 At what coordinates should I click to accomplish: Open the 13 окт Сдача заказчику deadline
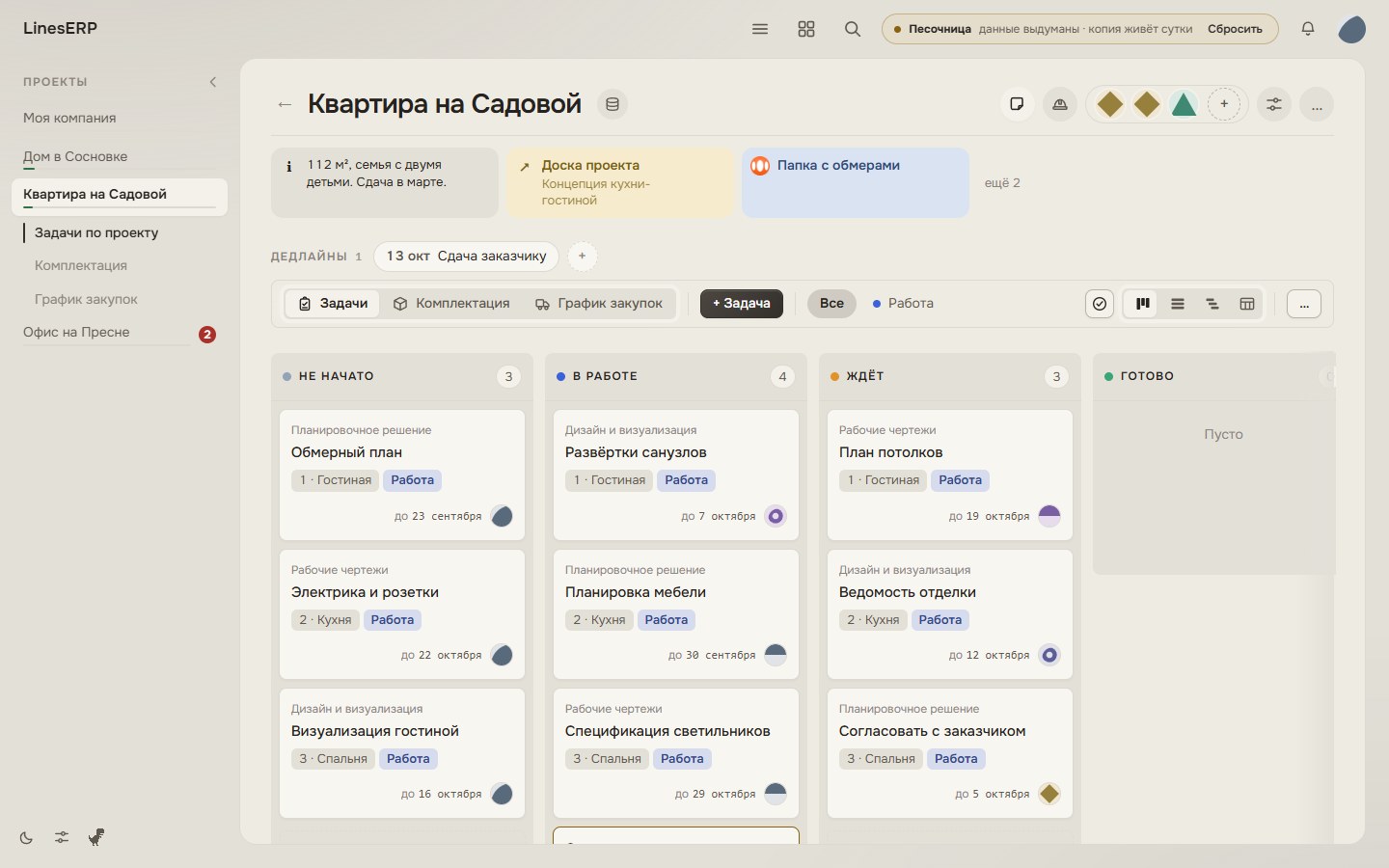click(466, 257)
